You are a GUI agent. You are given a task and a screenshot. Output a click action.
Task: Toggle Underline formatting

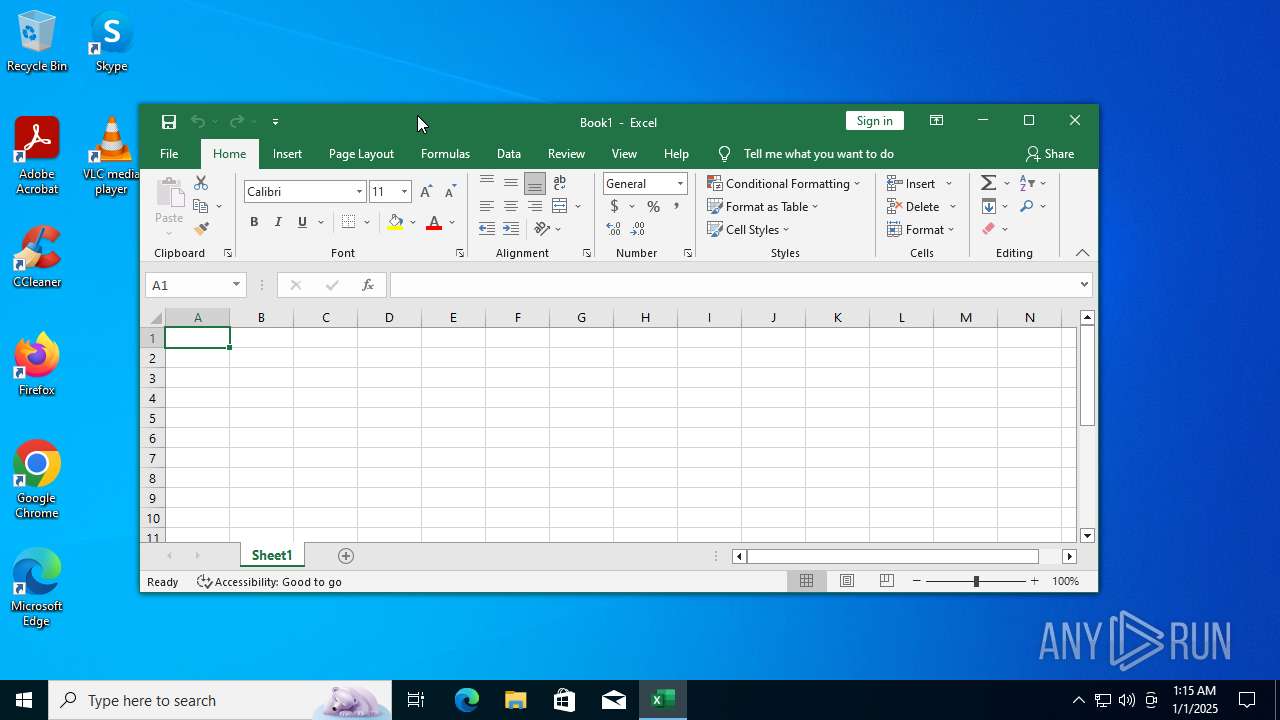pyautogui.click(x=302, y=222)
